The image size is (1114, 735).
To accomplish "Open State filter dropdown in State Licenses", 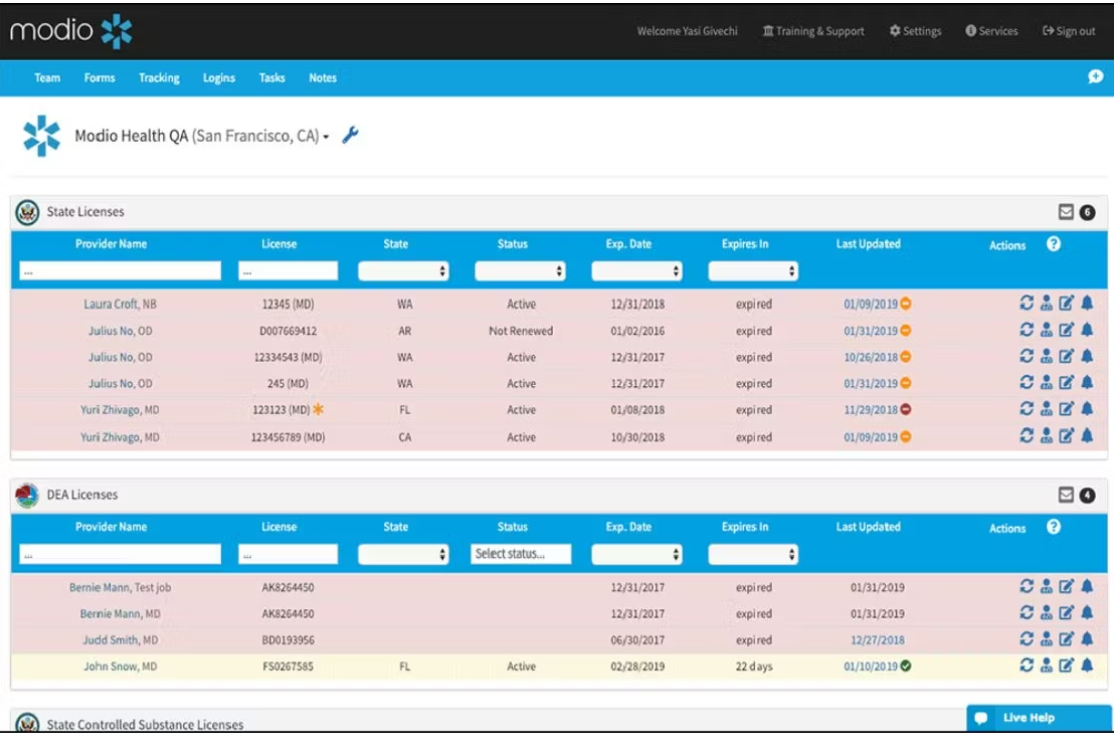I will point(404,271).
